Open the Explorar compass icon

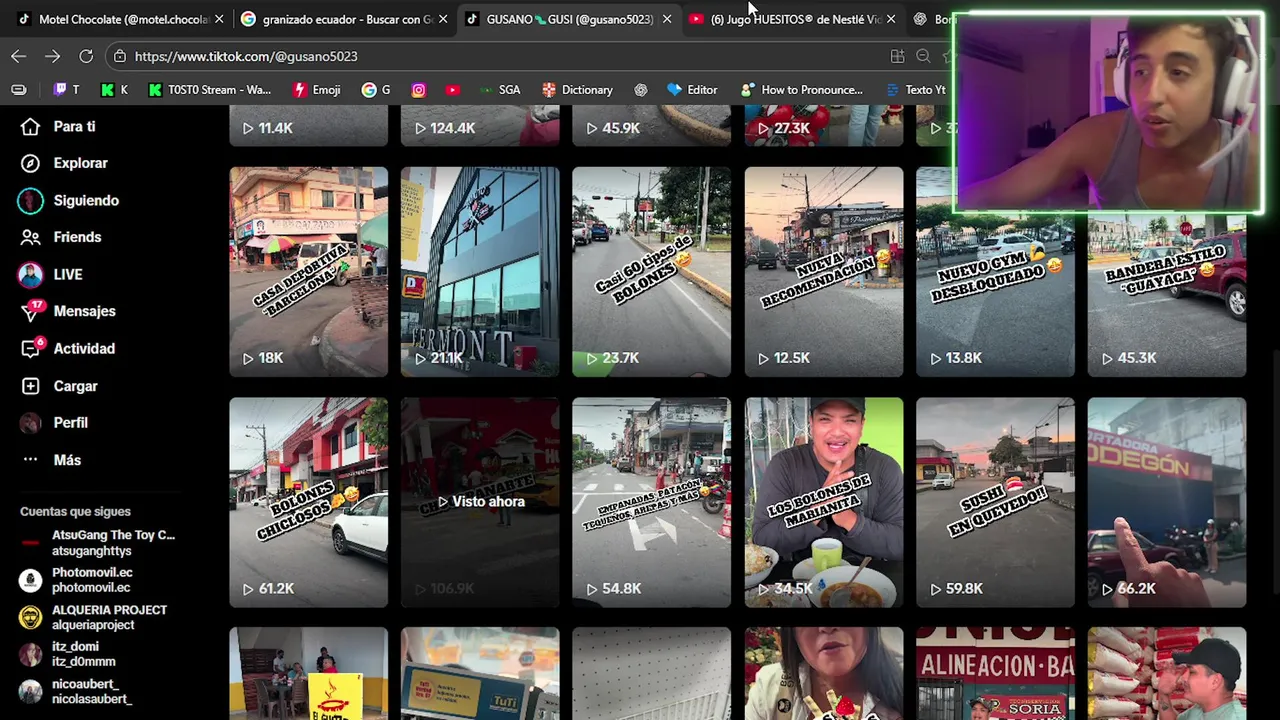pos(31,163)
